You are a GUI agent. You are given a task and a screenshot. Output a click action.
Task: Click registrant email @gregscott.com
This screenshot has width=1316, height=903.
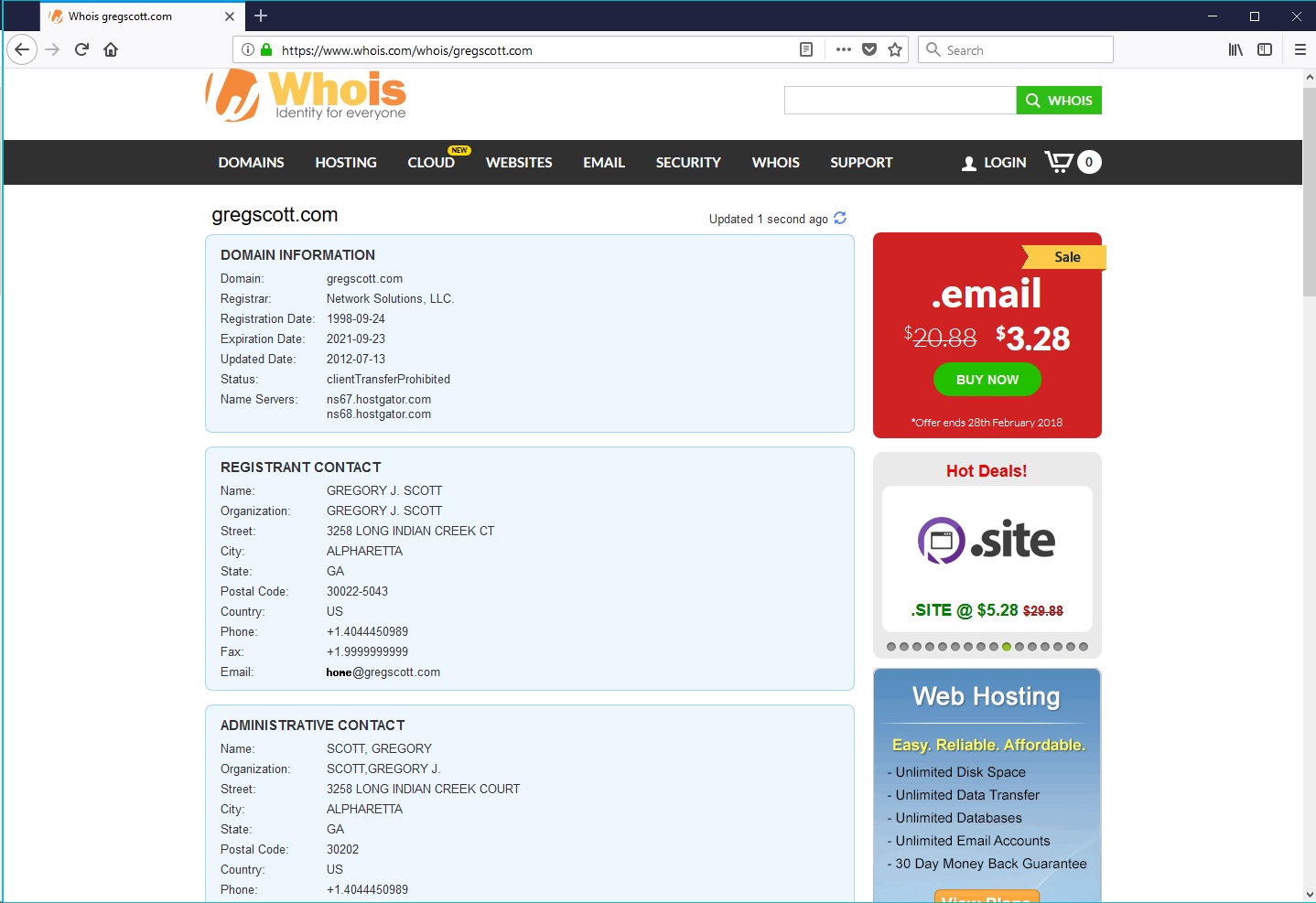tap(383, 672)
